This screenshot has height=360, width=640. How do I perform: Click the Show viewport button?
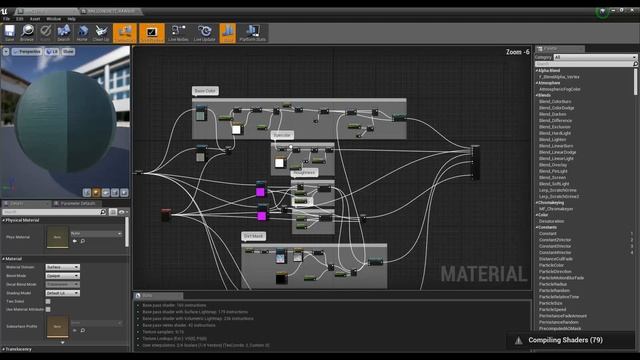[x=68, y=52]
